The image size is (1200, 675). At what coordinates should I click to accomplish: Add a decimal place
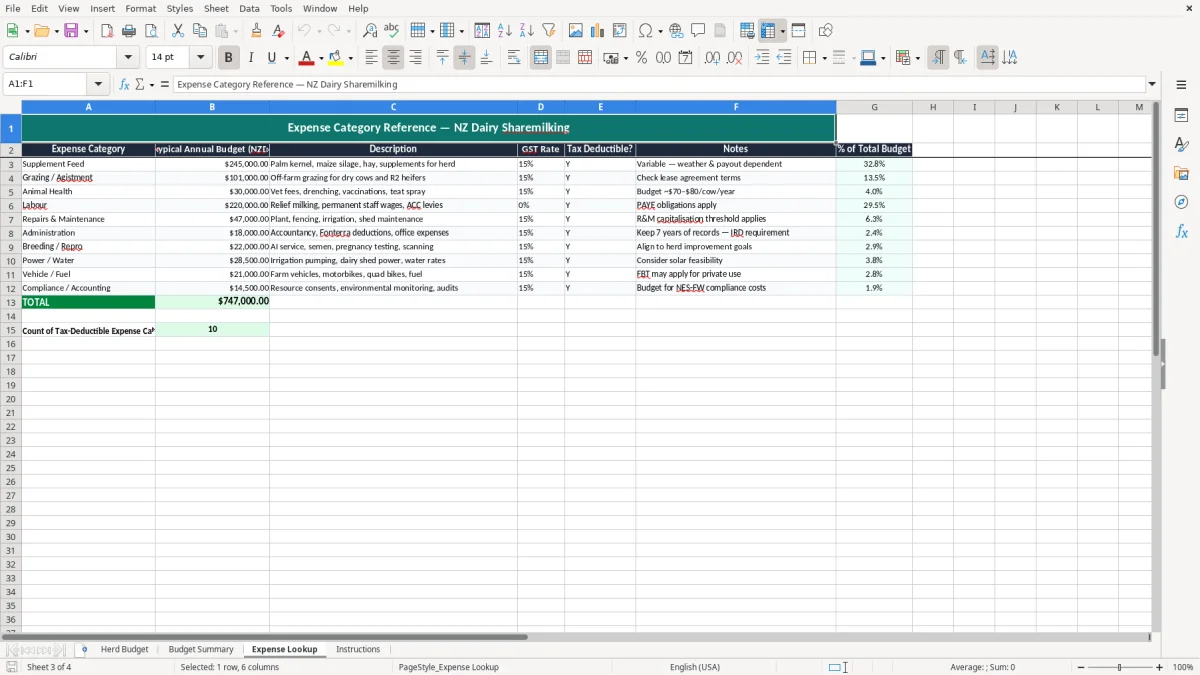click(x=712, y=58)
